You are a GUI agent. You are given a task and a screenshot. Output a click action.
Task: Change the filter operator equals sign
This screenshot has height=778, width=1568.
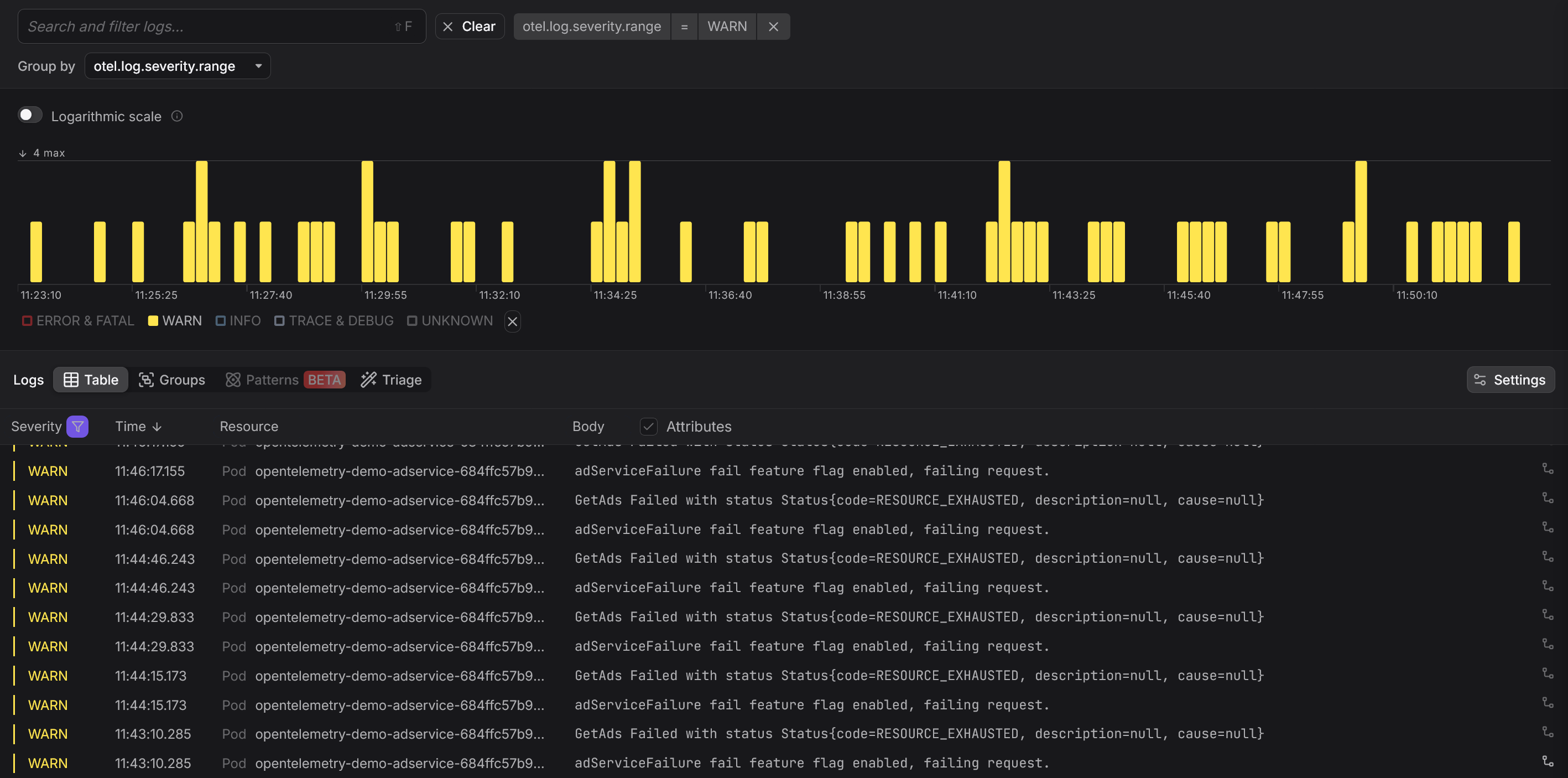(x=684, y=26)
